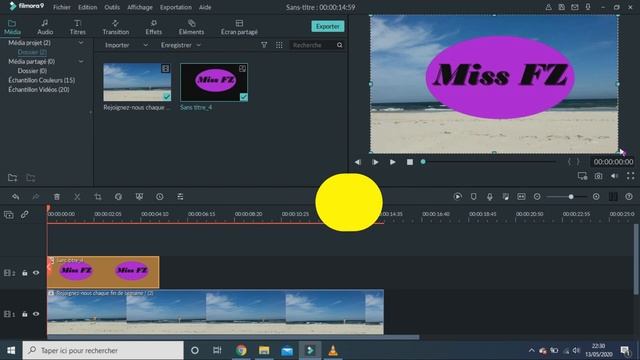Record voiceover with microphone icon
This screenshot has height=360, width=640.
(489, 197)
